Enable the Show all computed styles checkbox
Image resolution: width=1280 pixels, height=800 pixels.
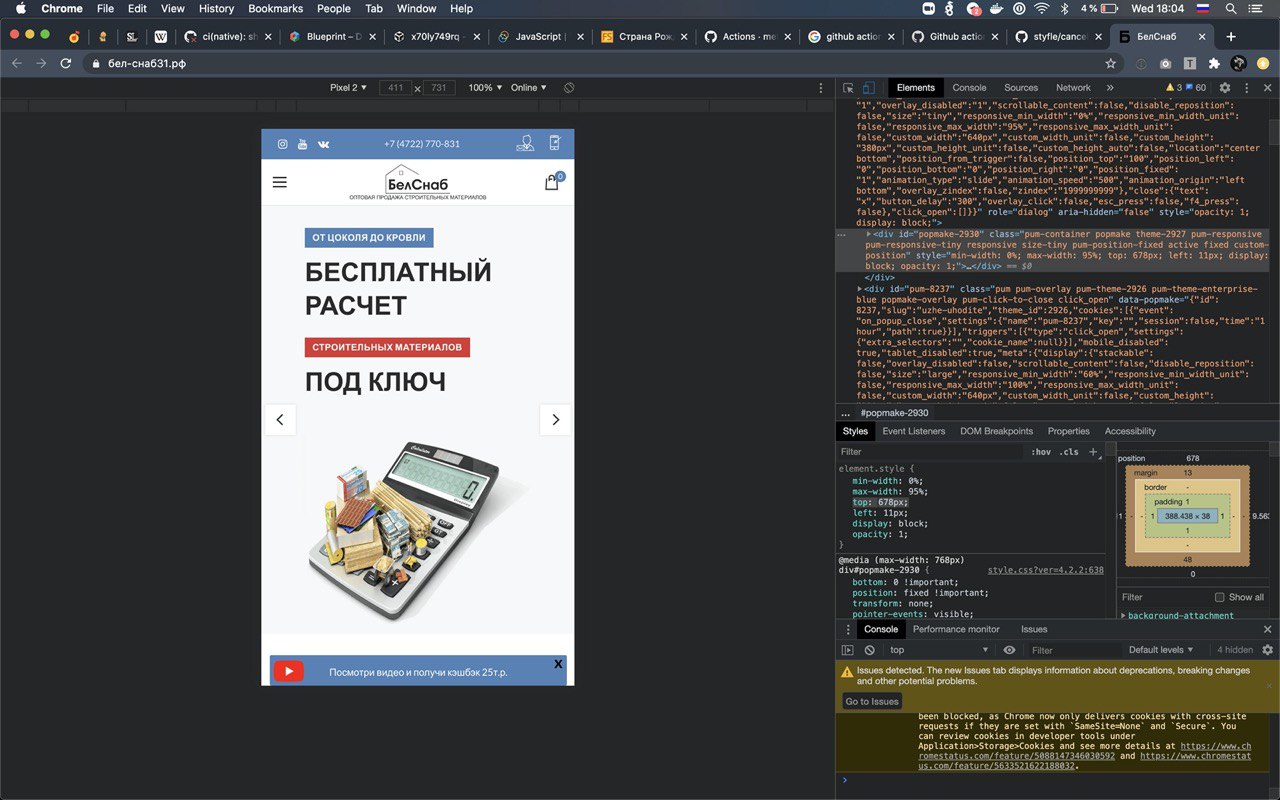[x=1219, y=597]
